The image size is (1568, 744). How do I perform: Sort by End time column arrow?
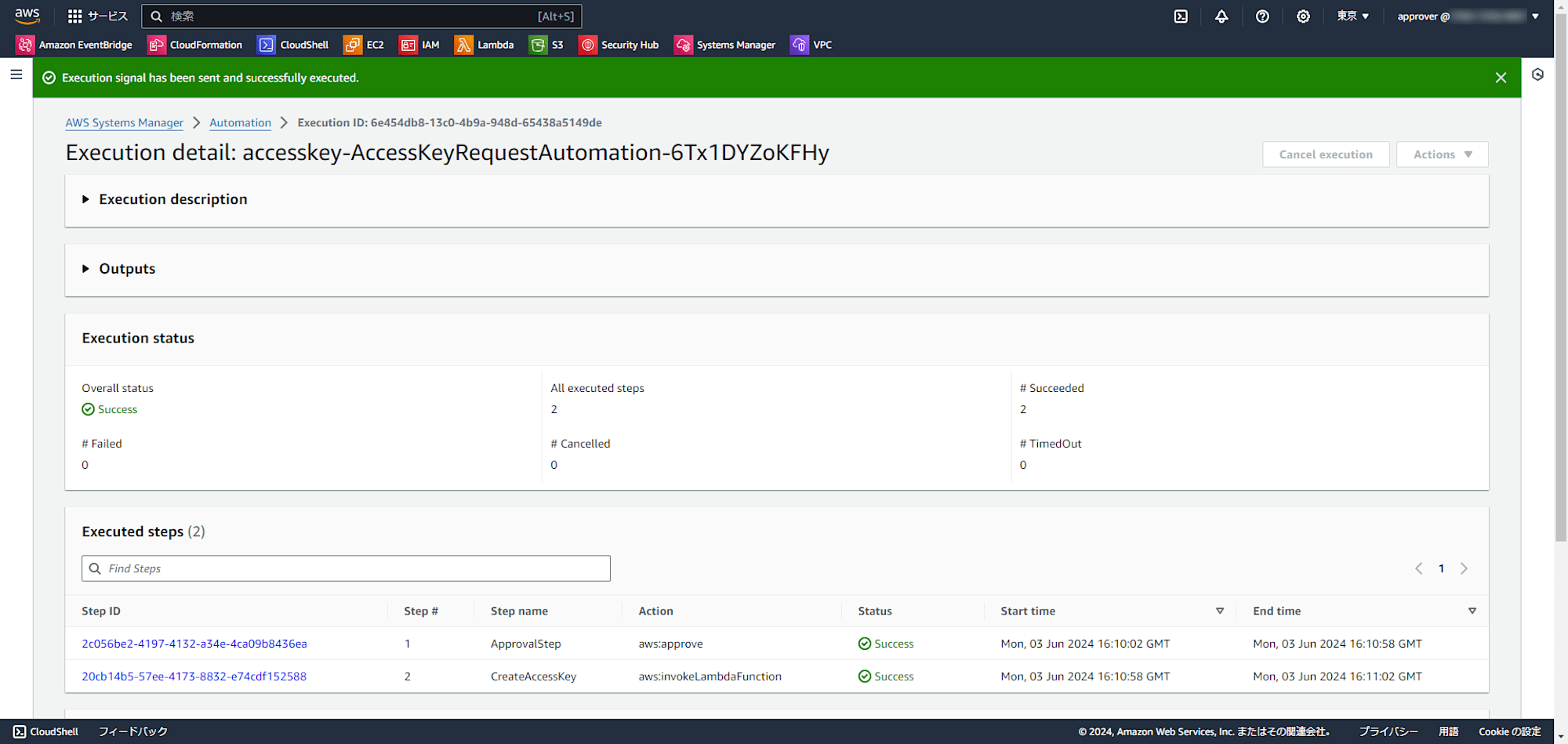1472,611
